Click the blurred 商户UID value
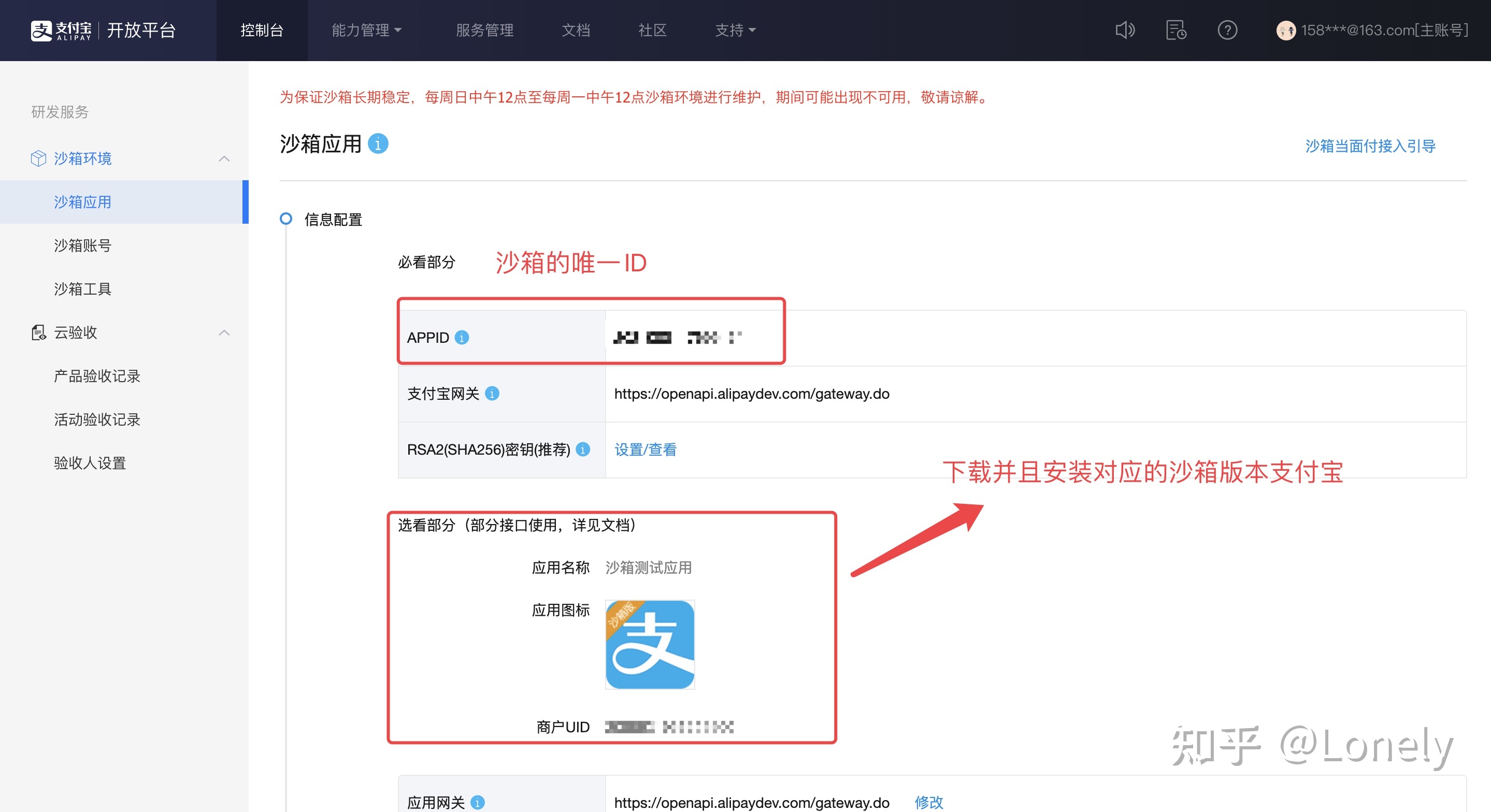 click(x=669, y=727)
